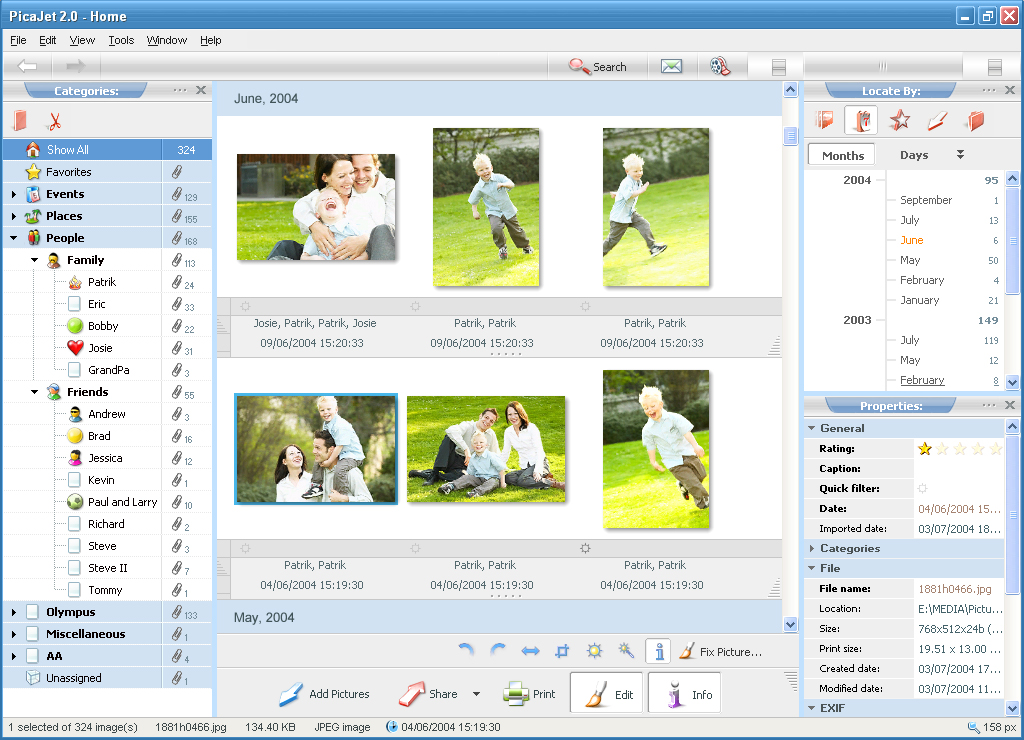Open Search with the magnifier icon
Image resolution: width=1024 pixels, height=740 pixels.
[597, 67]
